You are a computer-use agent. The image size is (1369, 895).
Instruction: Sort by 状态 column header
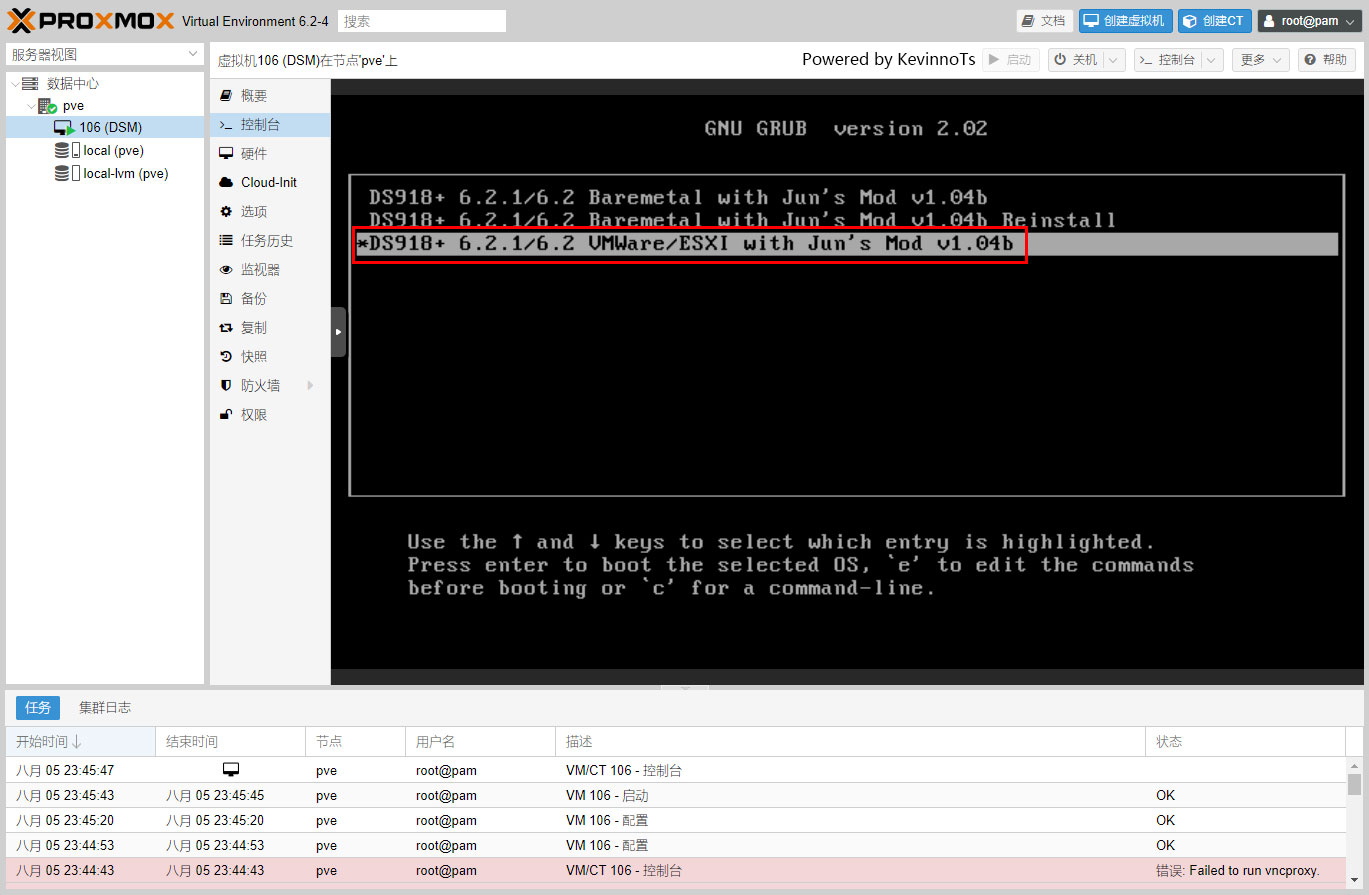coord(1245,742)
